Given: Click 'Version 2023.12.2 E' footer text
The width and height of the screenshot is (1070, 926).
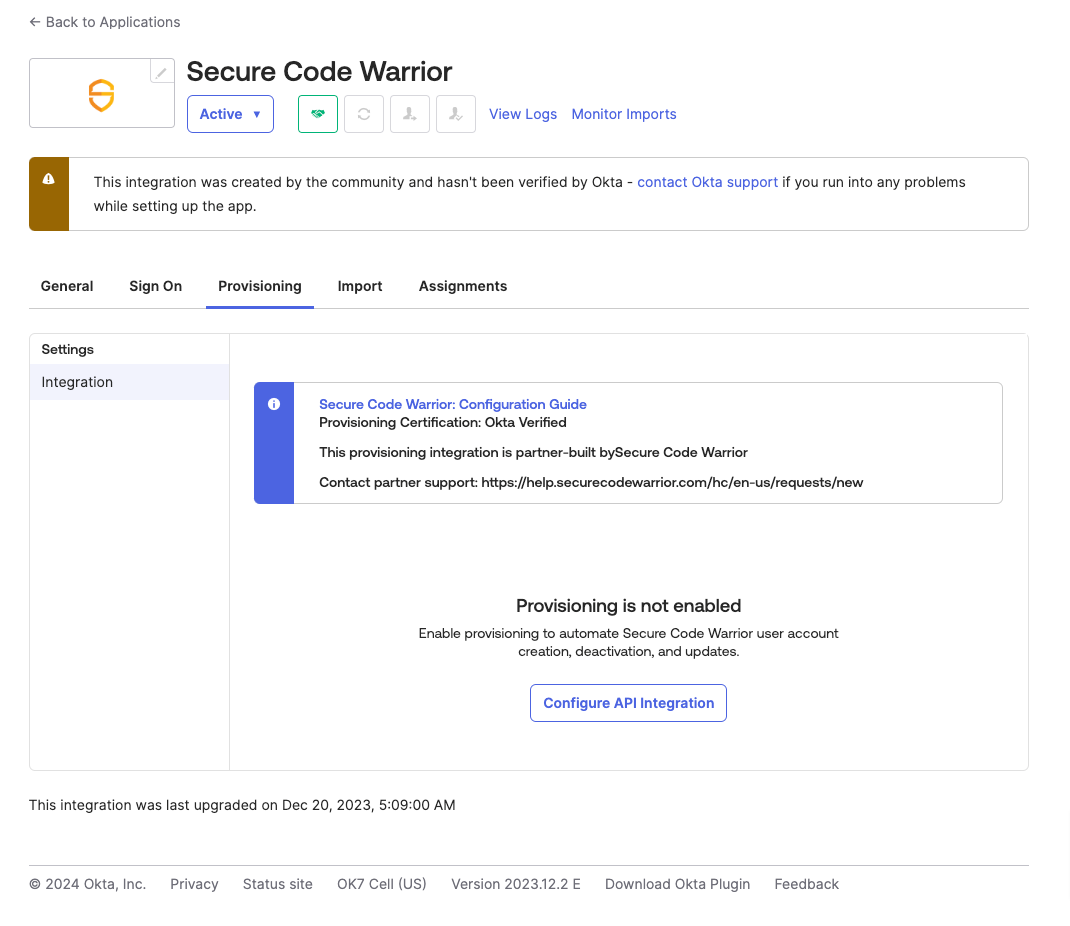Looking at the screenshot, I should pos(516,884).
